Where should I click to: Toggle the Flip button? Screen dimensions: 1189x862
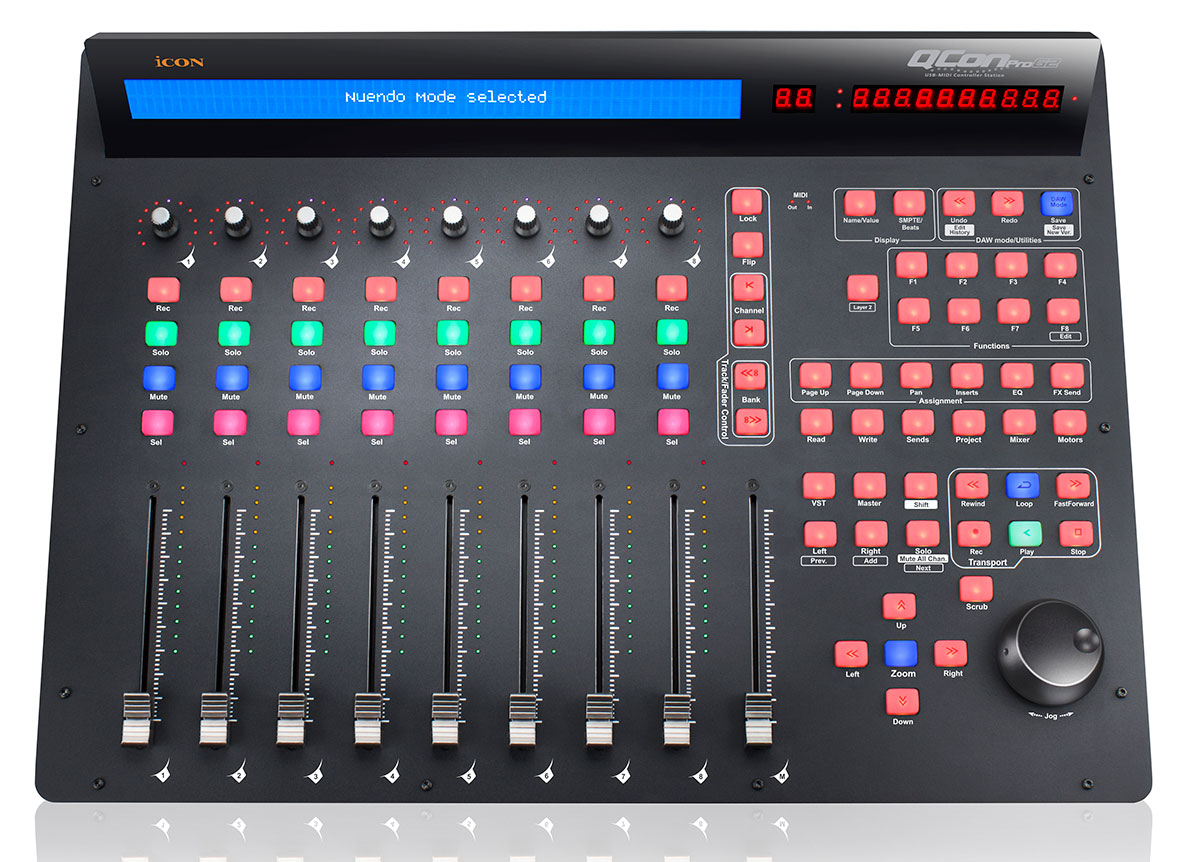coord(748,244)
